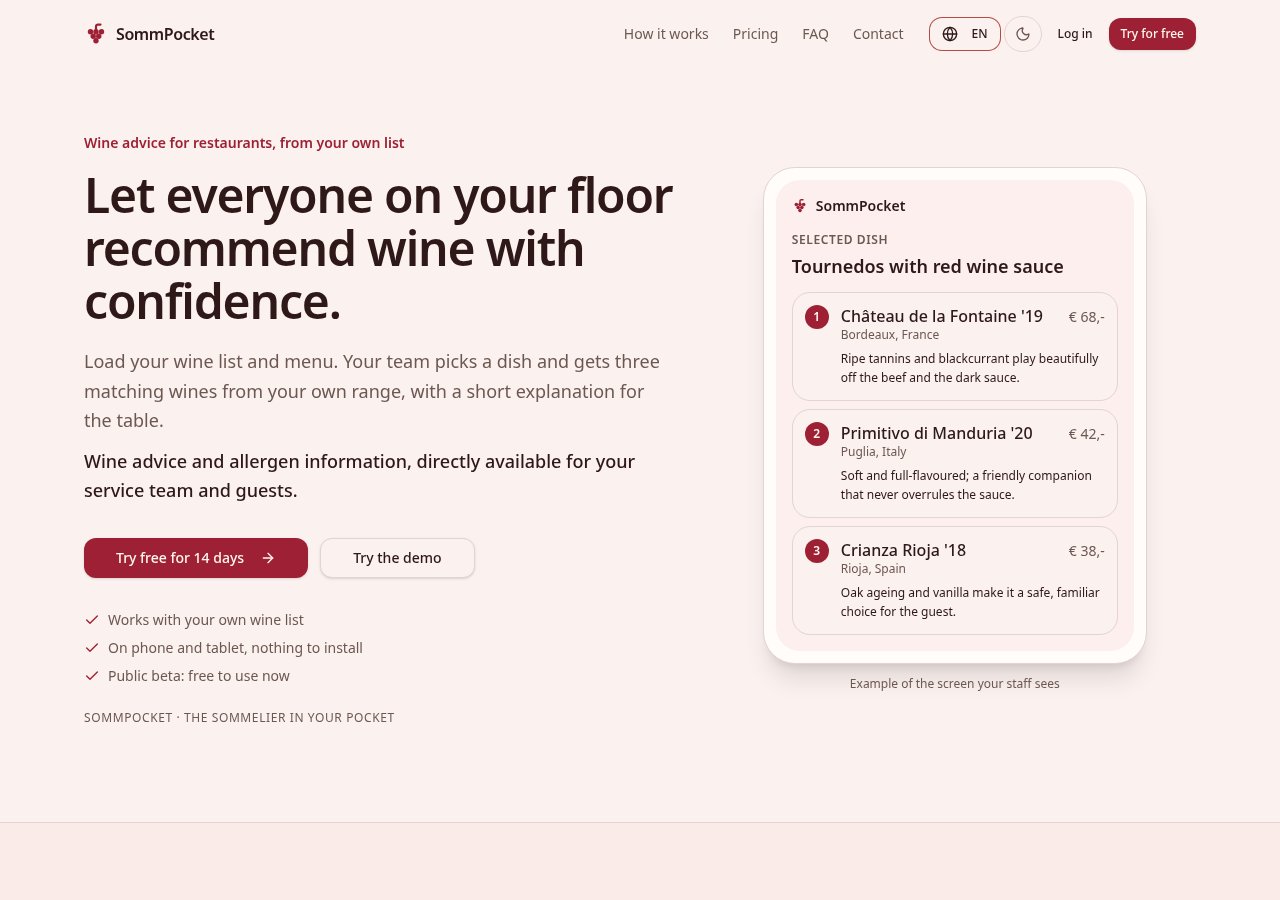Click the number 3 badge beside Crianza Rioja
The height and width of the screenshot is (900, 1280).
click(817, 551)
